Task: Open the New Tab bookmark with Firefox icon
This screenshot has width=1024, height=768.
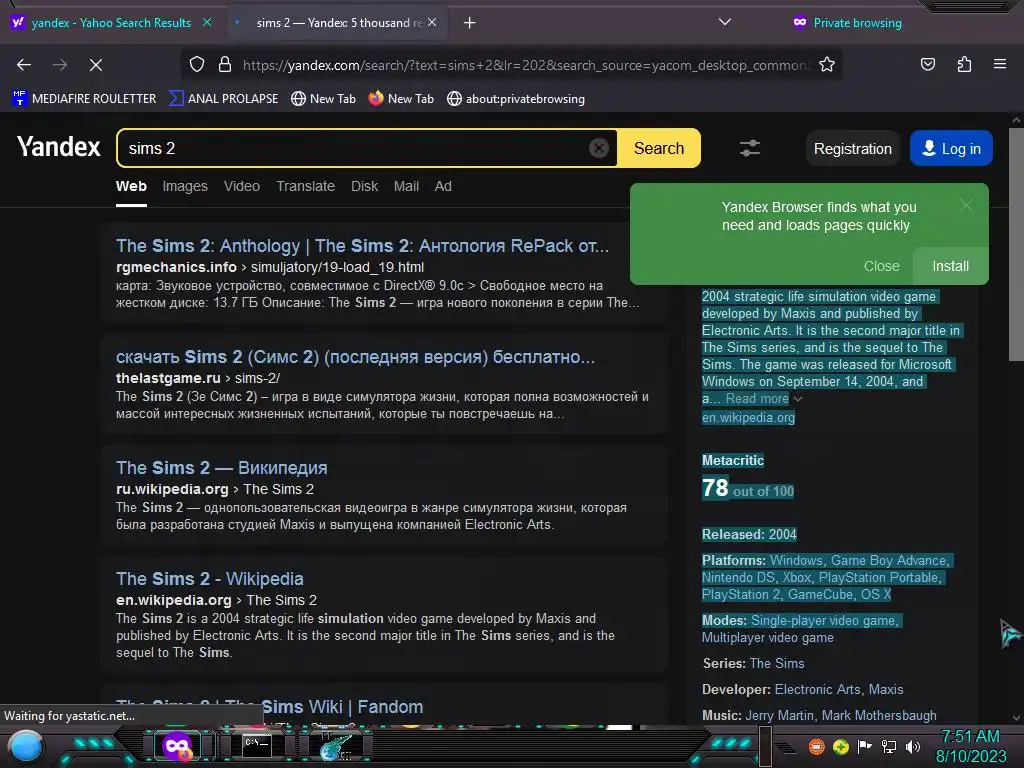Action: pos(401,99)
